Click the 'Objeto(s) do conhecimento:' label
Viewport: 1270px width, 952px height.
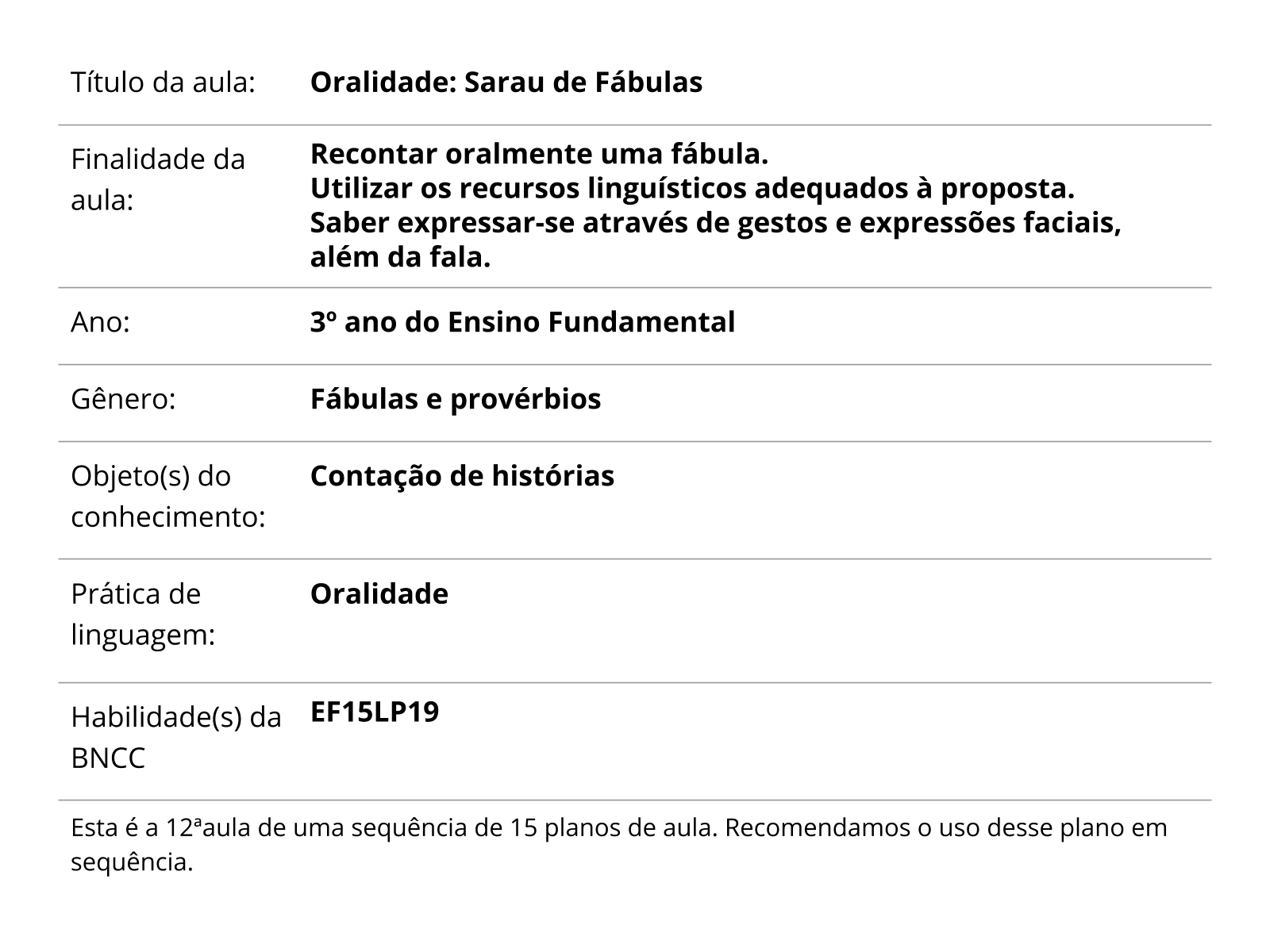167,497
